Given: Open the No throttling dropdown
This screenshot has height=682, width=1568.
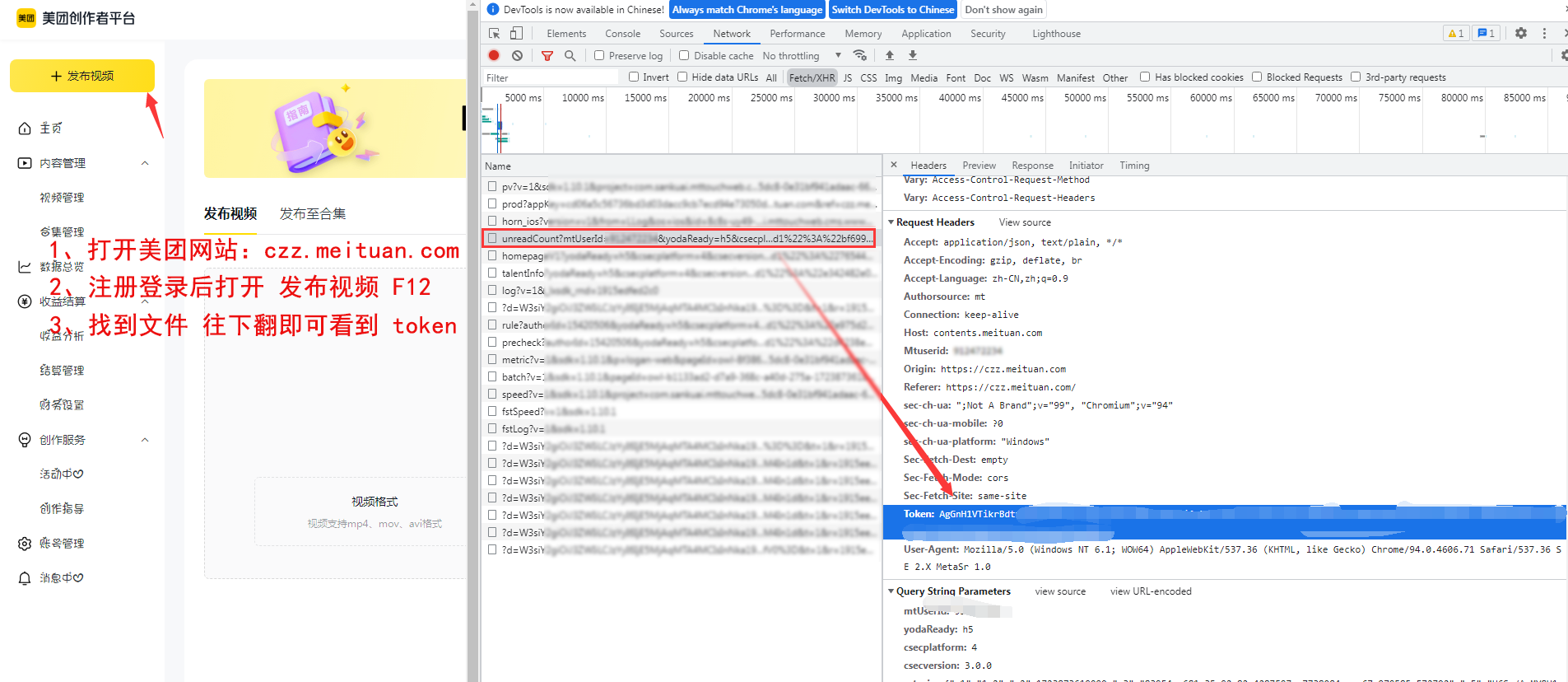Looking at the screenshot, I should [801, 55].
